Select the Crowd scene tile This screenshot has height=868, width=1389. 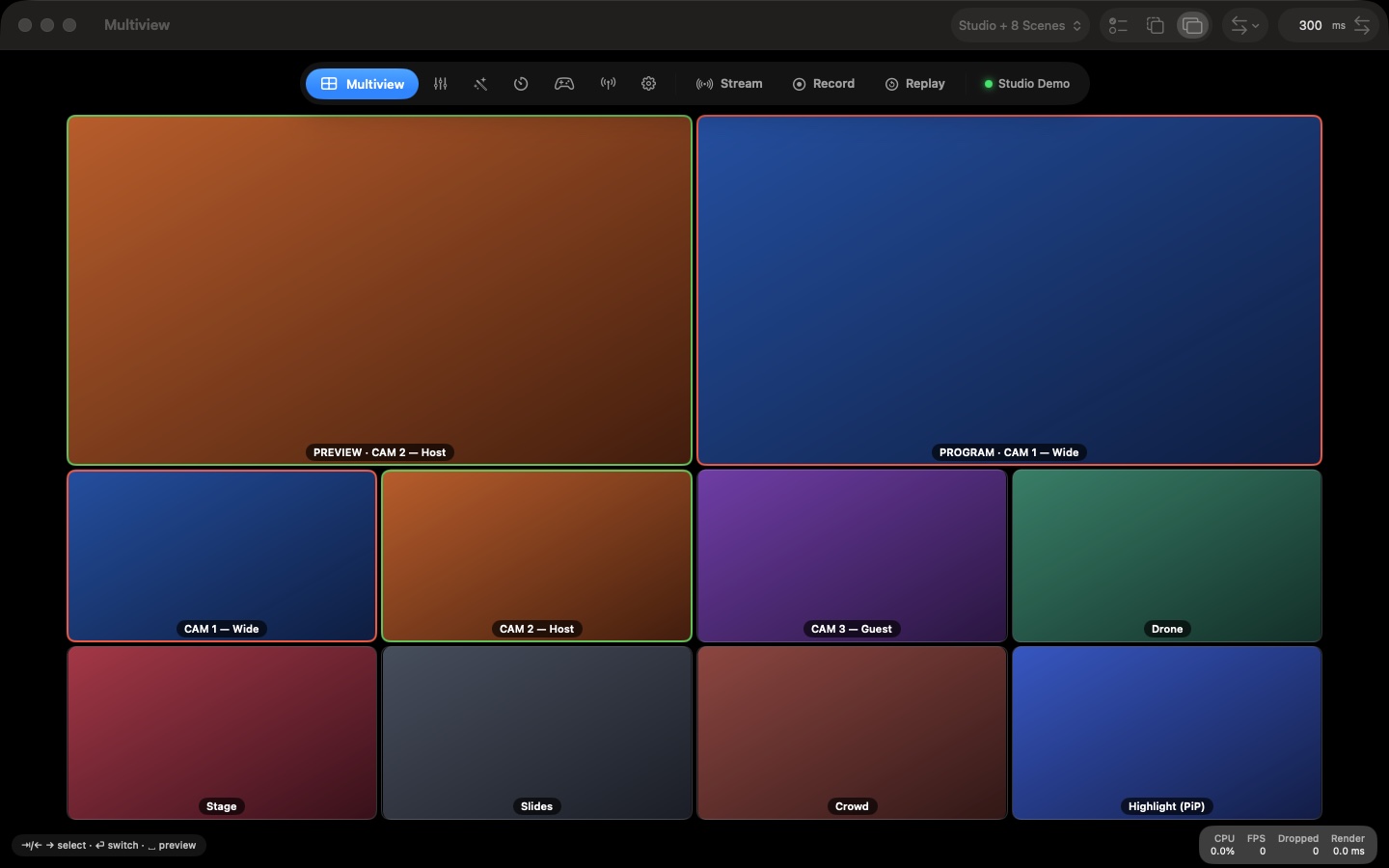click(x=852, y=733)
